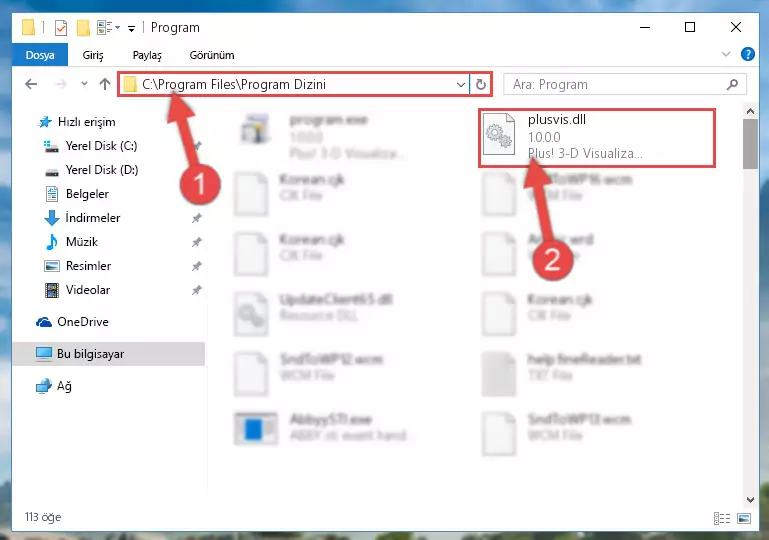The width and height of the screenshot is (769, 540).
Task: Click the pin icon next to Müzik
Action: point(196,242)
